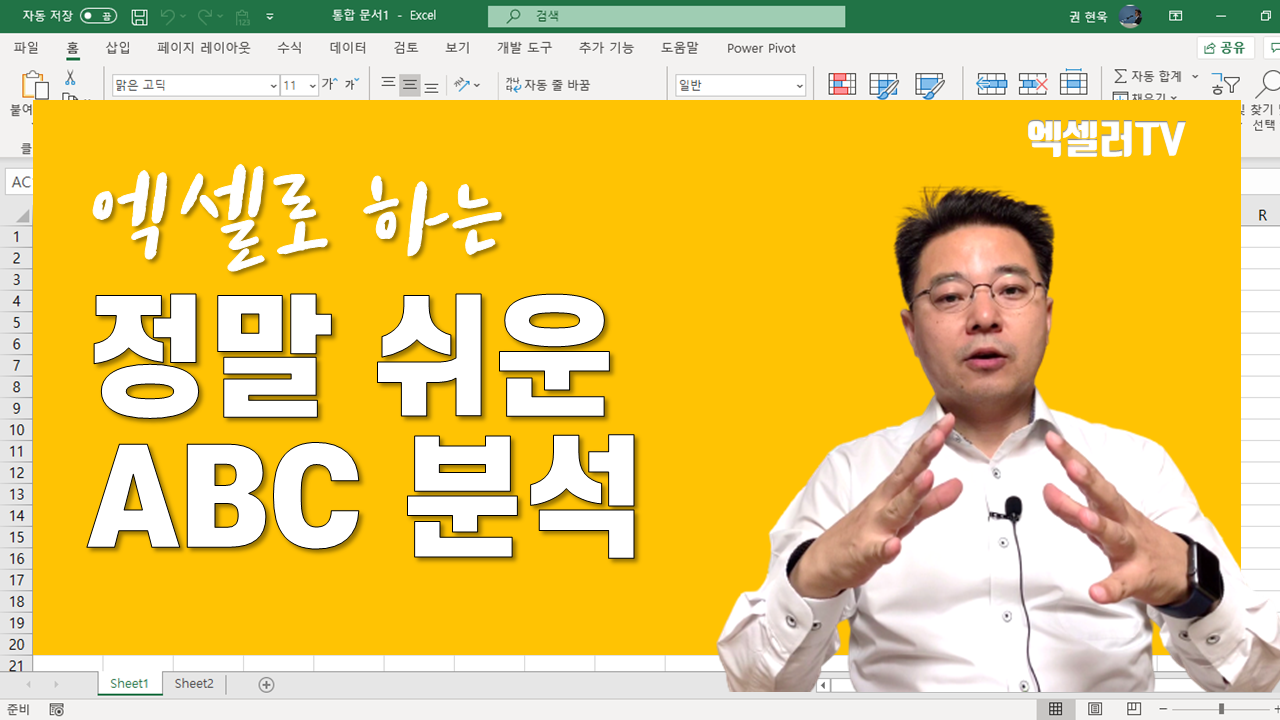Click the Top Align icon
The image size is (1280, 720).
[388, 85]
